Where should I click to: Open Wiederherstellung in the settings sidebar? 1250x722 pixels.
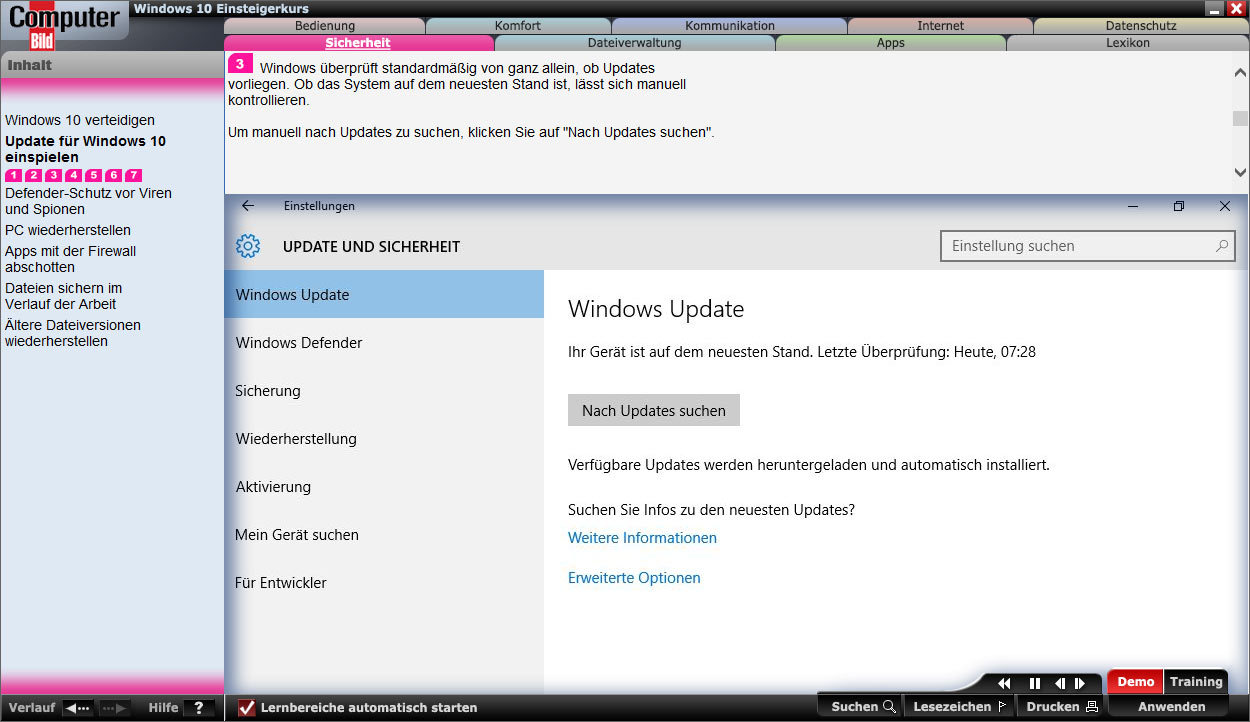click(x=384, y=439)
